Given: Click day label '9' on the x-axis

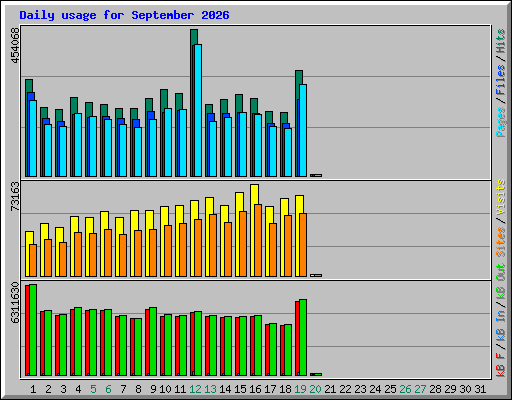Looking at the screenshot, I should (x=153, y=389).
